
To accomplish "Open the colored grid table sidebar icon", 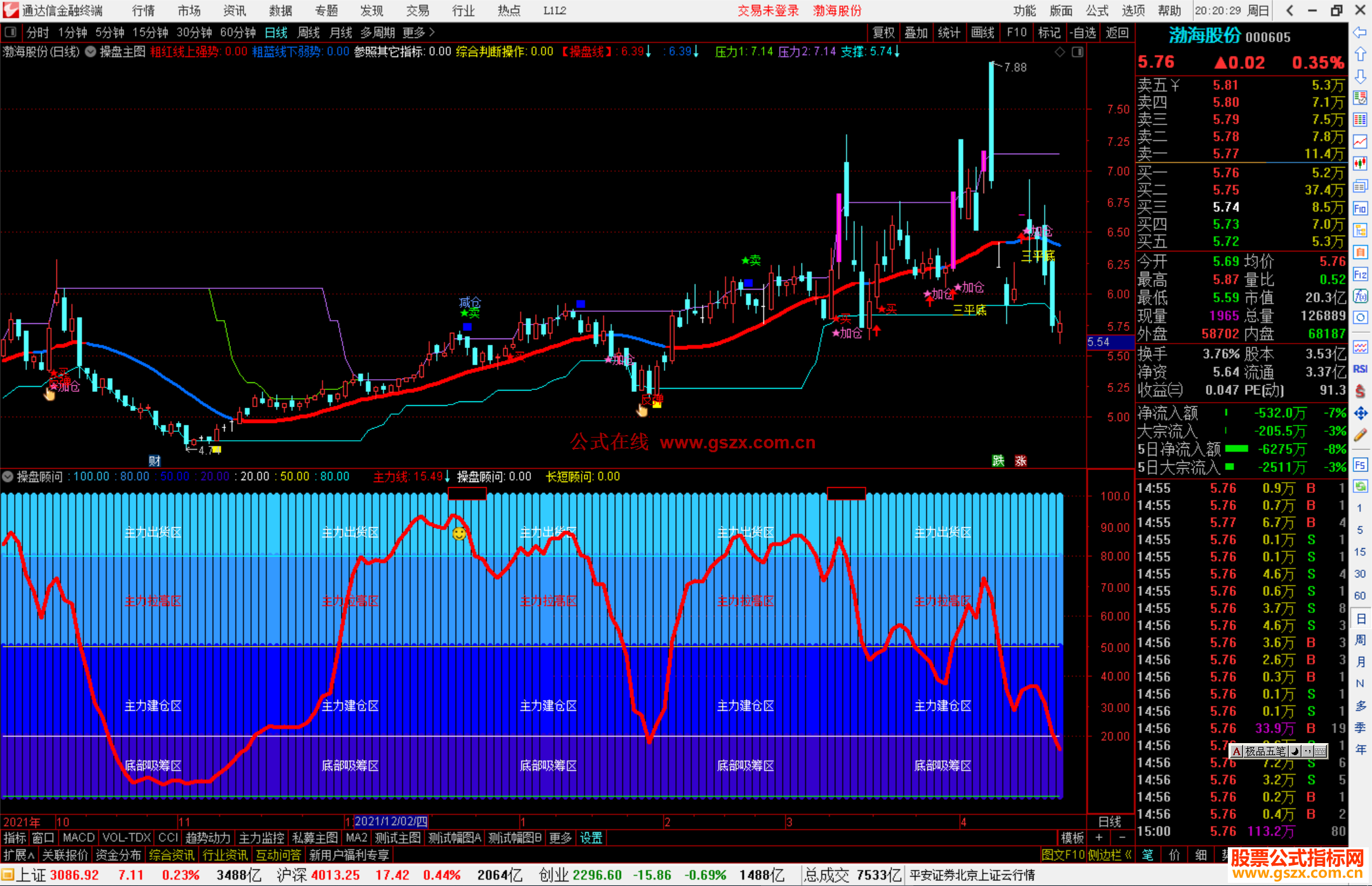I will [1360, 121].
